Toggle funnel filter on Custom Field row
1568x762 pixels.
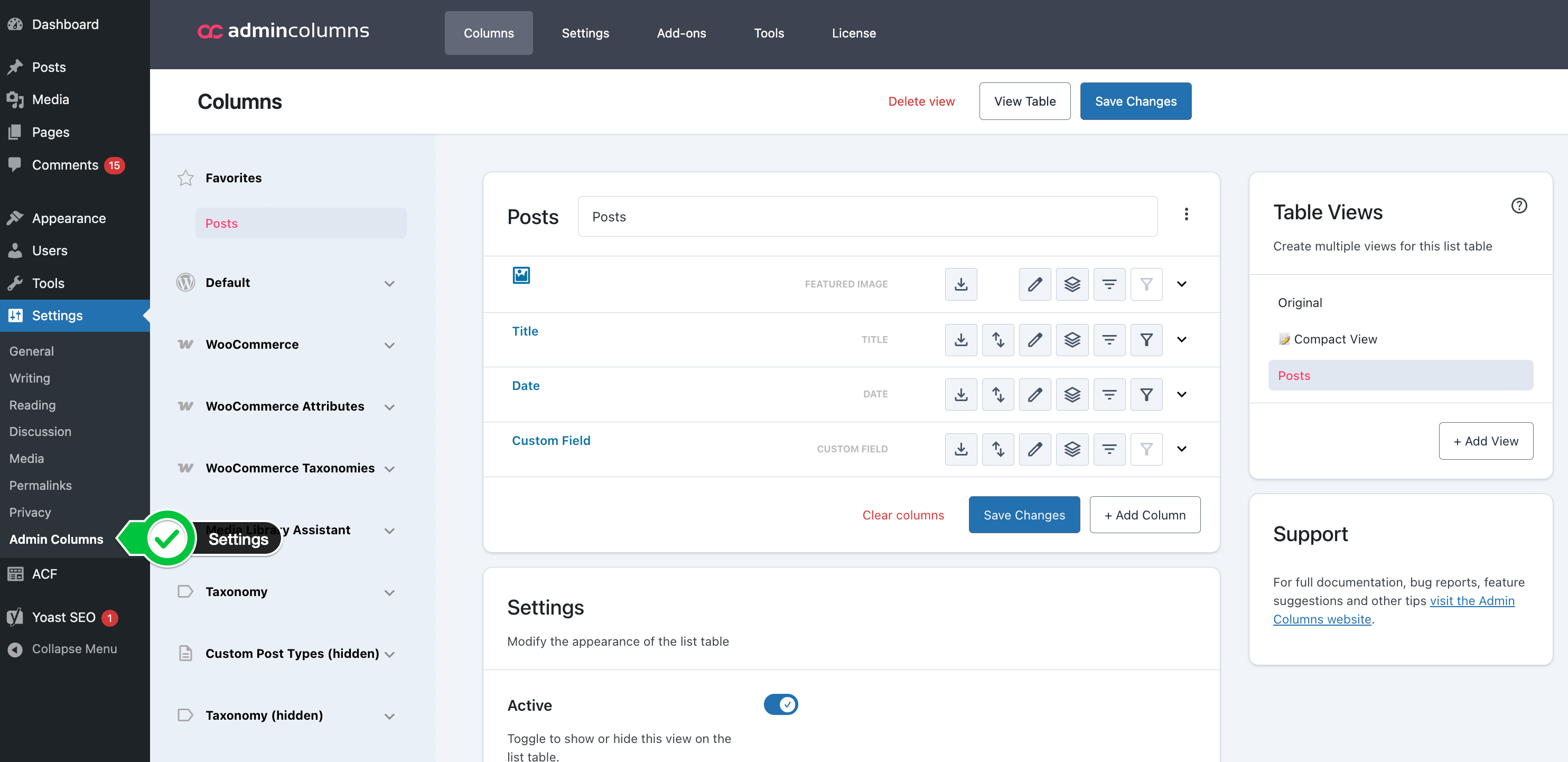(x=1146, y=449)
